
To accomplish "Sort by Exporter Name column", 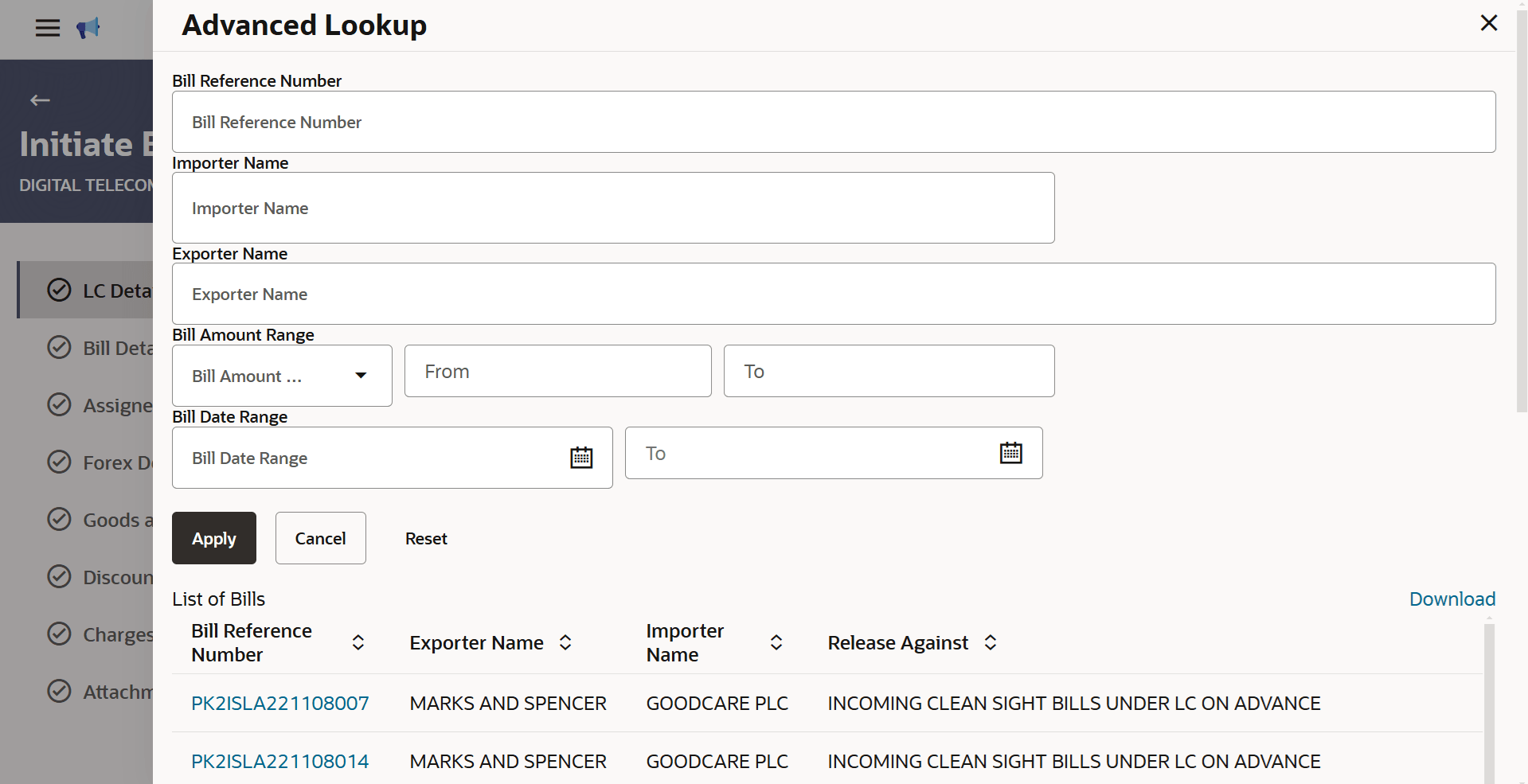I will [565, 643].
